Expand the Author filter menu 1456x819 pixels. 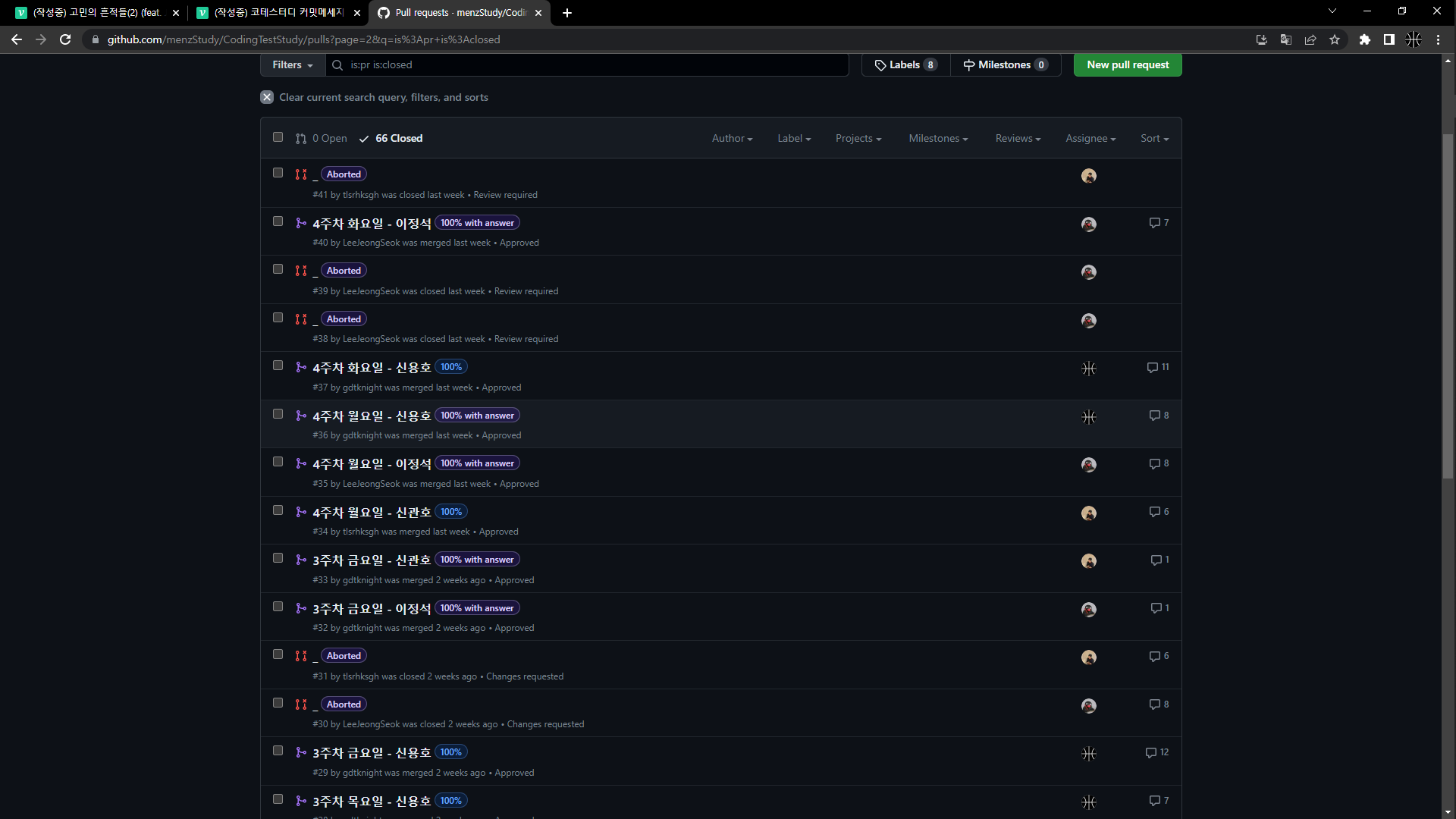click(732, 138)
